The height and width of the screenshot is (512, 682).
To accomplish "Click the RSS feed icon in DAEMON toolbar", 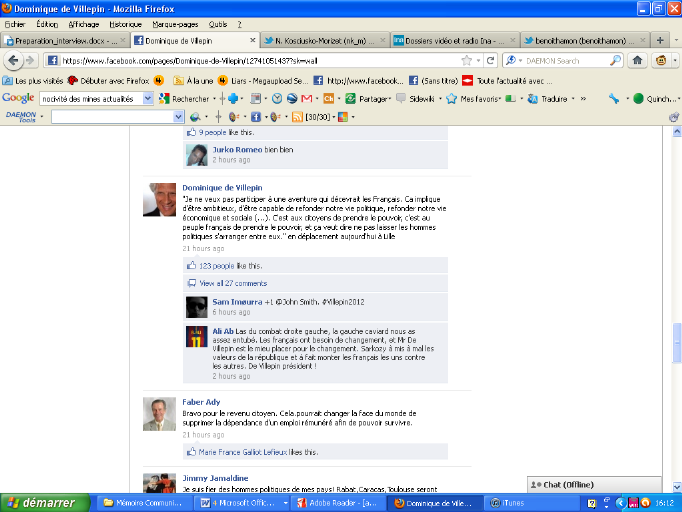I will (x=297, y=117).
